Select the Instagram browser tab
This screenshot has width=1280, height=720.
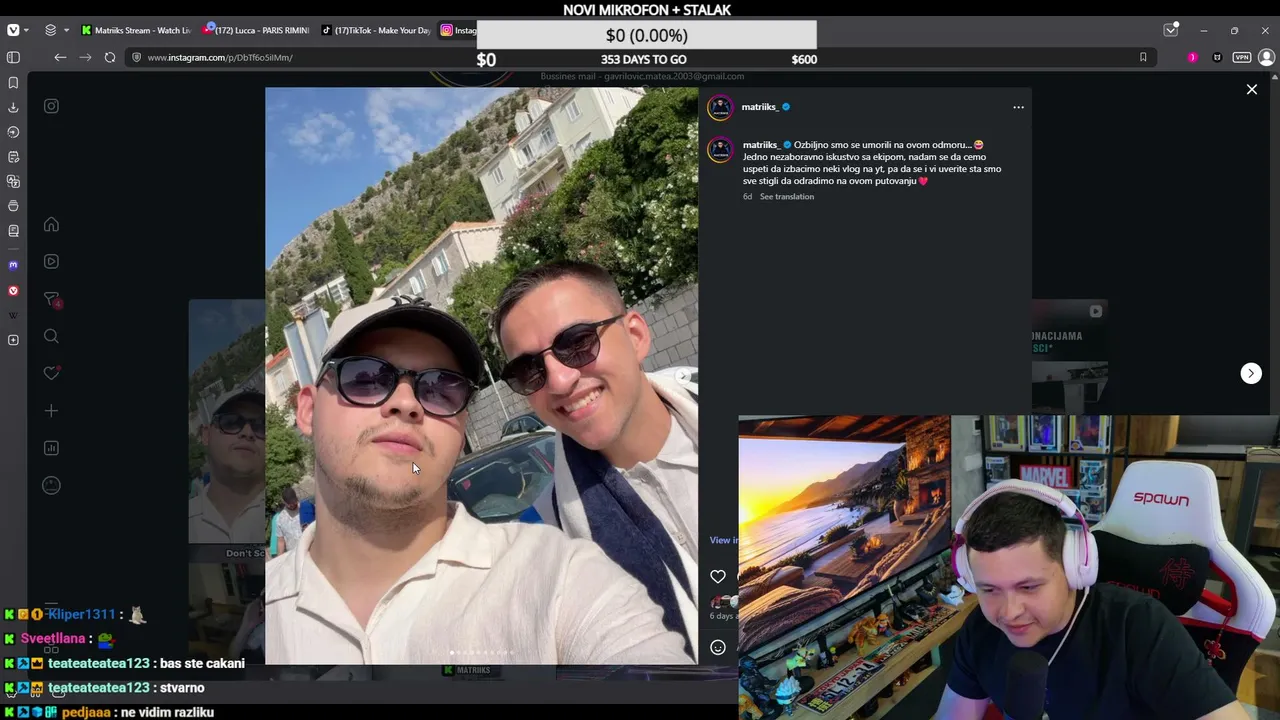pos(458,30)
